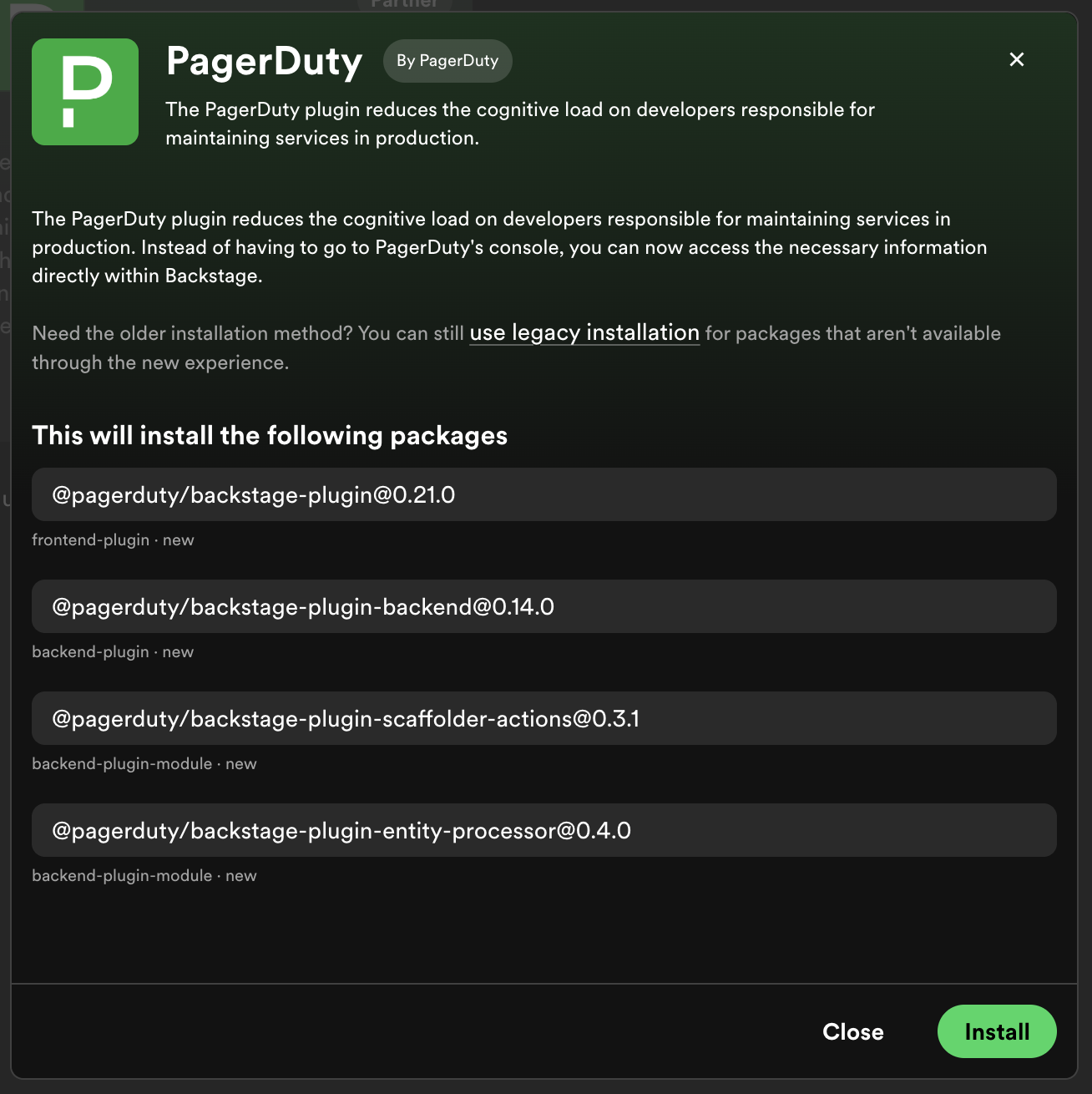Click the green Install button
This screenshot has width=1092, height=1094.
pos(997,1031)
